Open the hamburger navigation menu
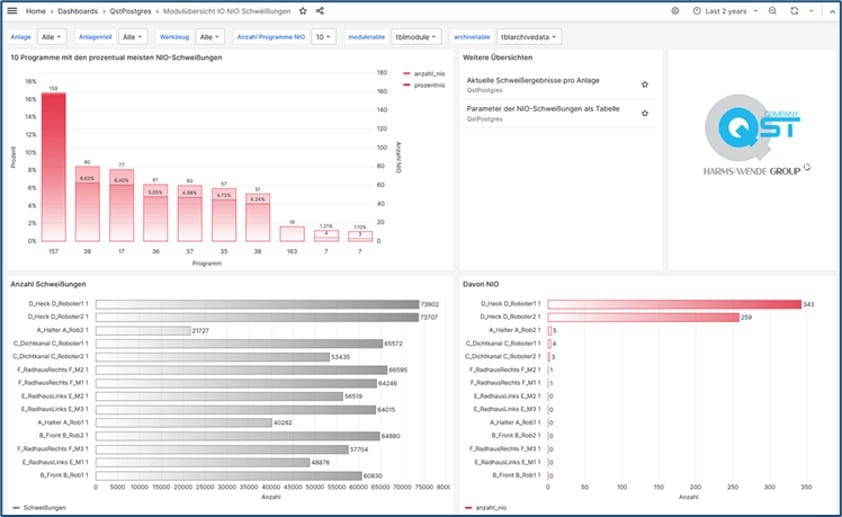This screenshot has width=842, height=517. pyautogui.click(x=12, y=11)
